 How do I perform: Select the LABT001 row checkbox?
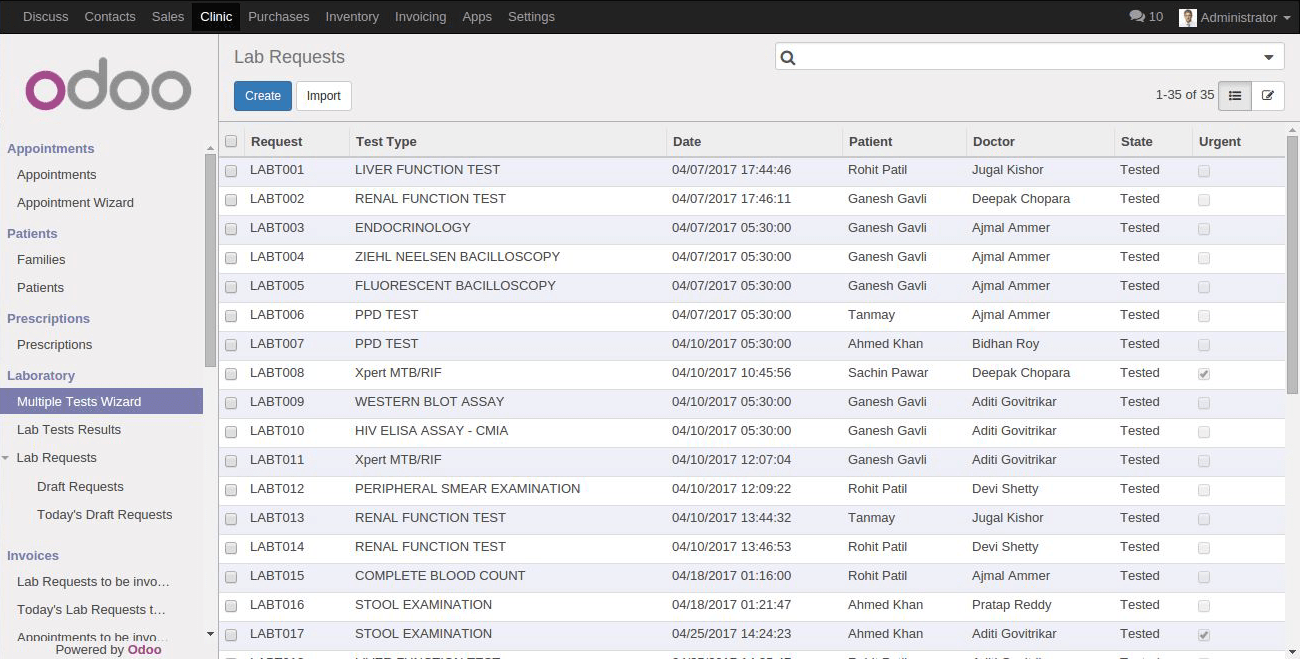pyautogui.click(x=231, y=171)
